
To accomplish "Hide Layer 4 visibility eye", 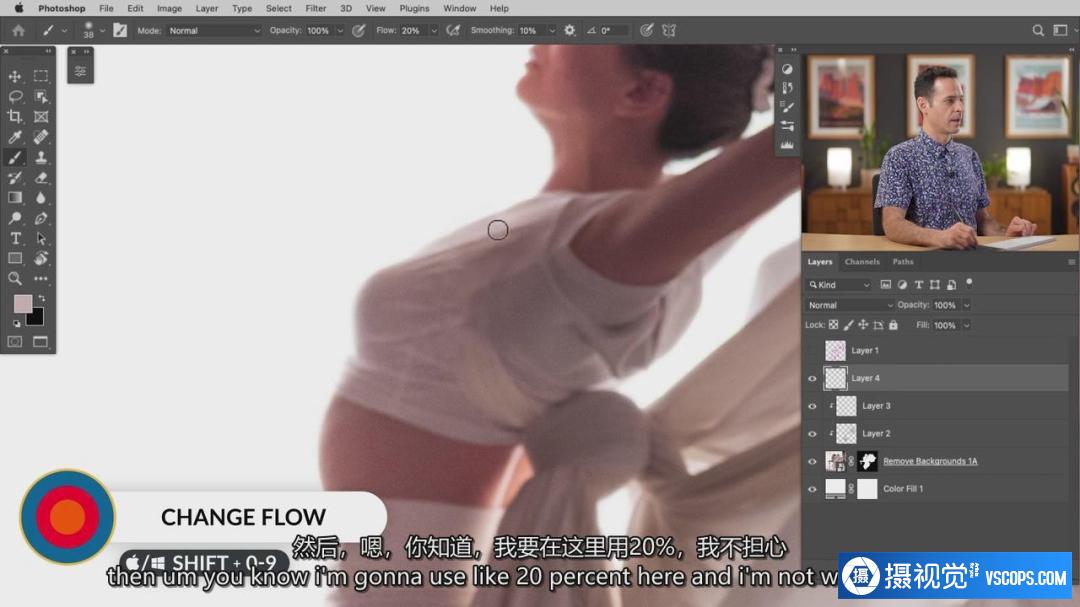I will [812, 378].
